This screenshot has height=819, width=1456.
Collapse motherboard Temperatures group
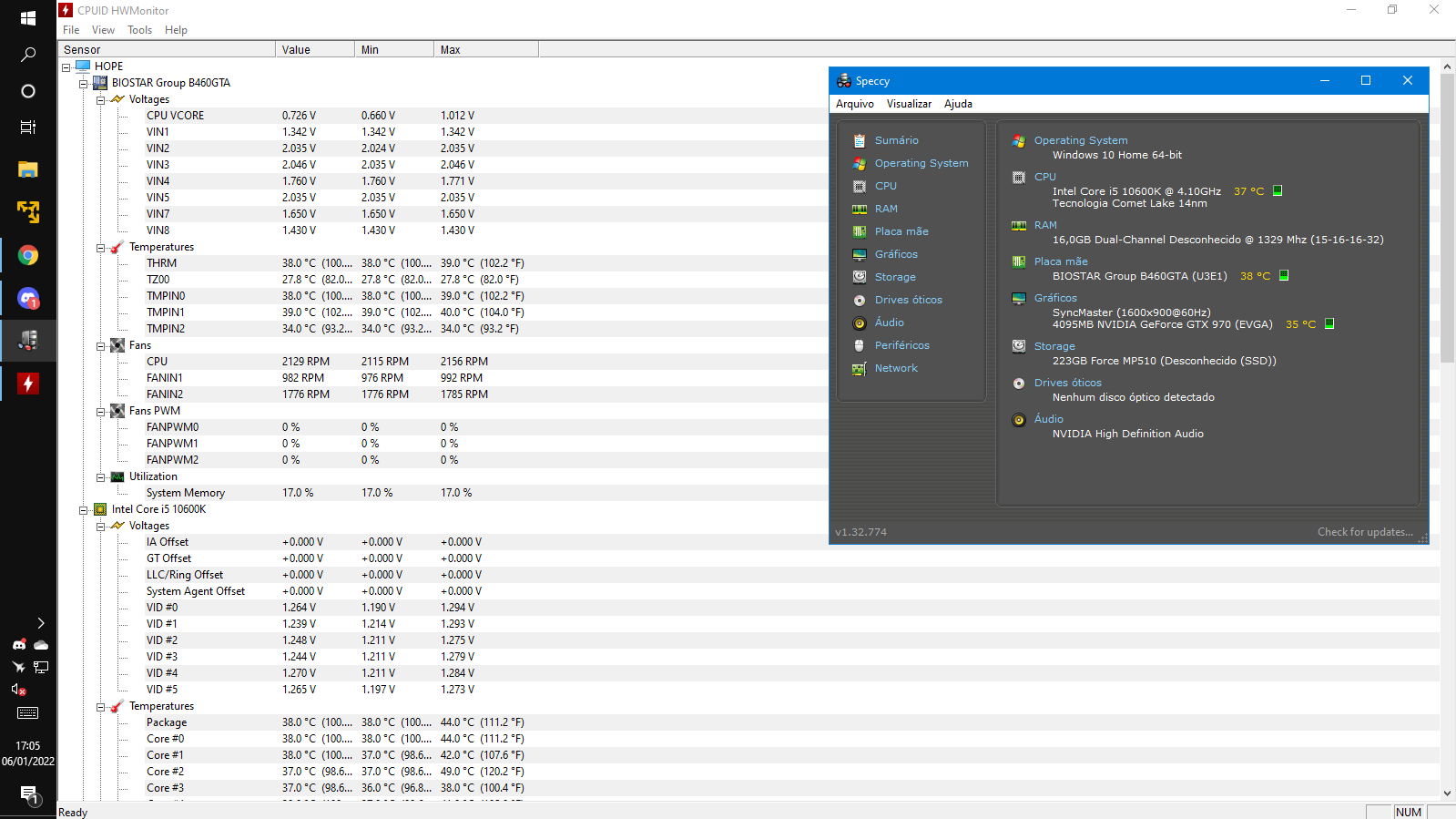[100, 248]
